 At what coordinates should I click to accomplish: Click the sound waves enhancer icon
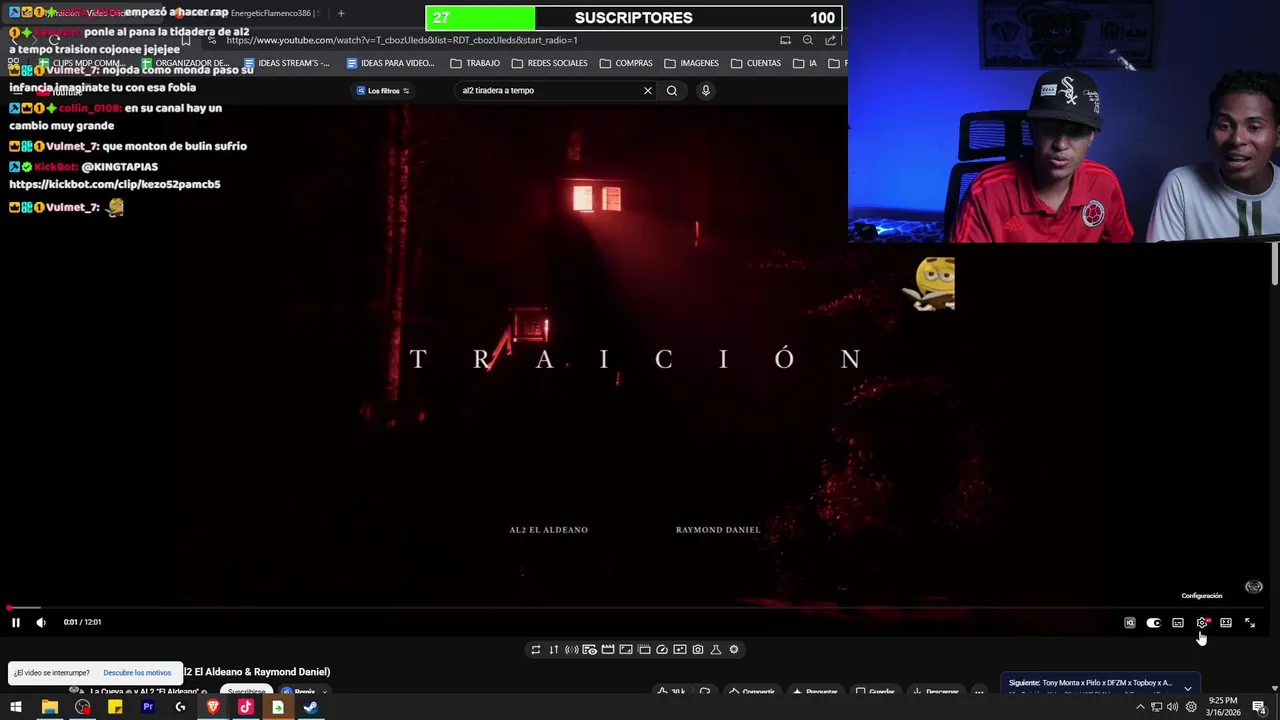[572, 650]
